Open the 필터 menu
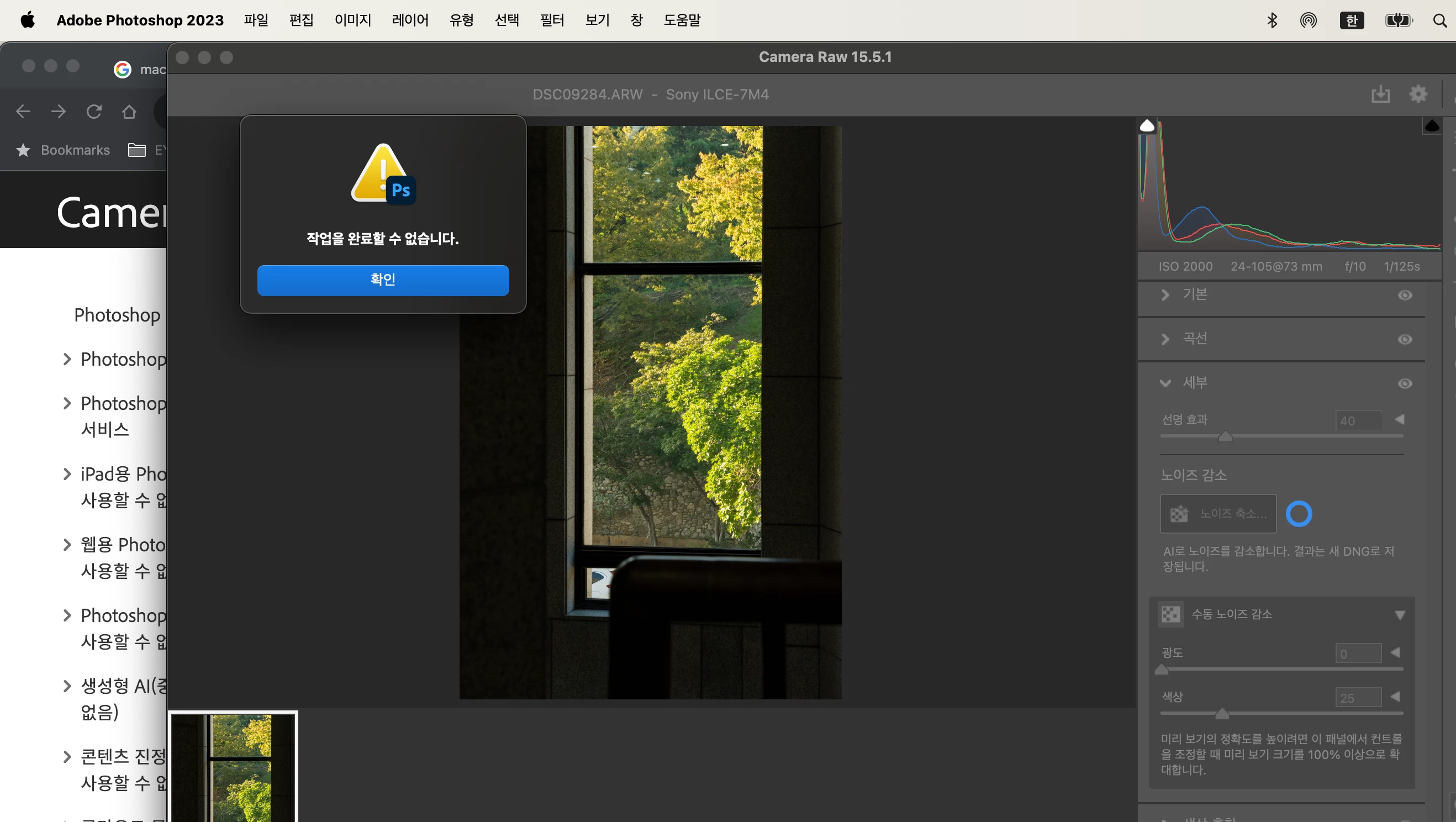This screenshot has width=1456, height=822. 552,20
